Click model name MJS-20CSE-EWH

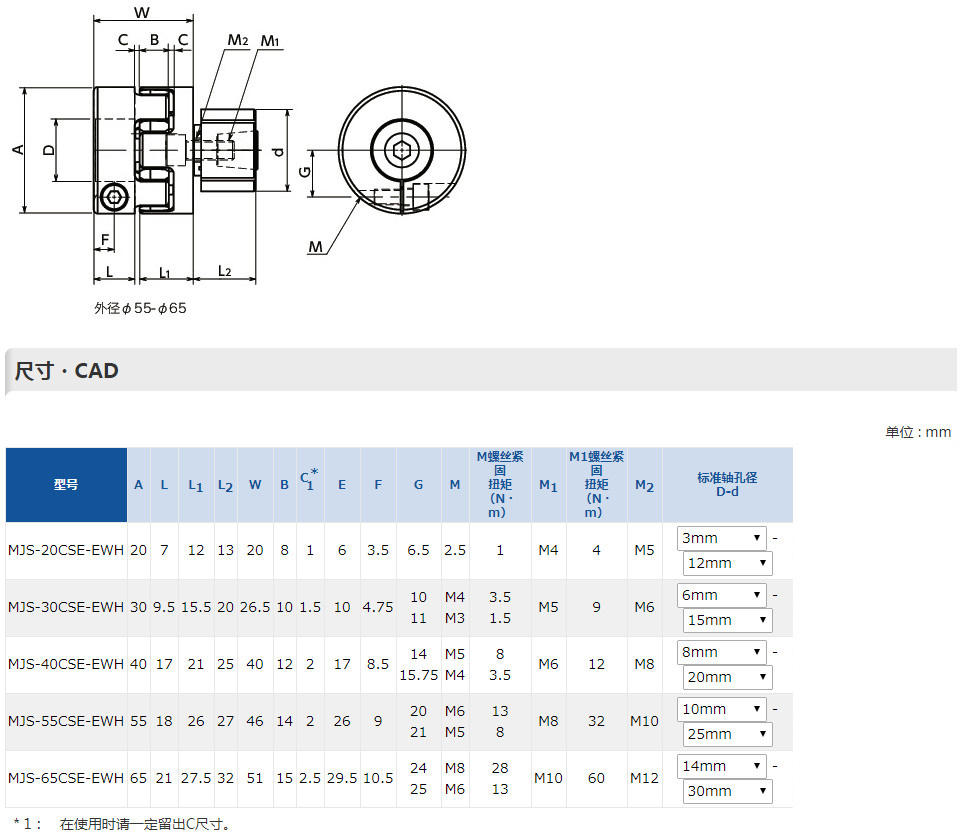[66, 550]
